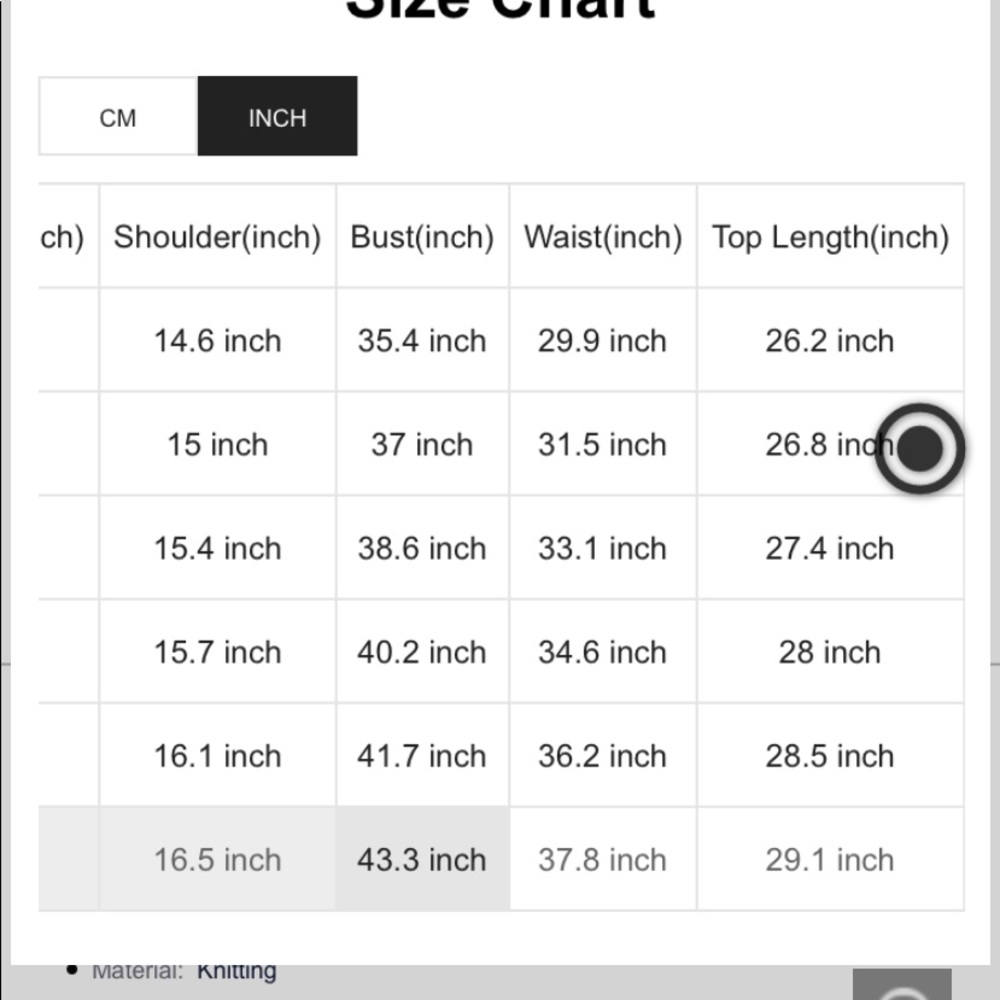
Task: Select the 33.1 inch waist cell
Action: [x=603, y=548]
